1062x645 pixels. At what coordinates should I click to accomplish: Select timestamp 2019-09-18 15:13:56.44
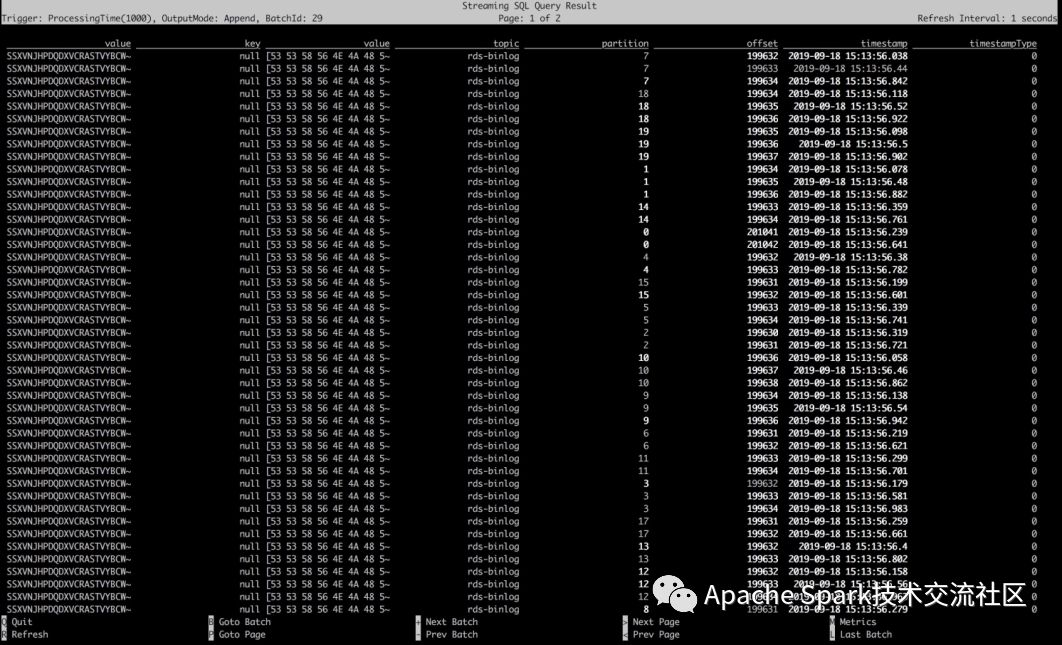(851, 68)
